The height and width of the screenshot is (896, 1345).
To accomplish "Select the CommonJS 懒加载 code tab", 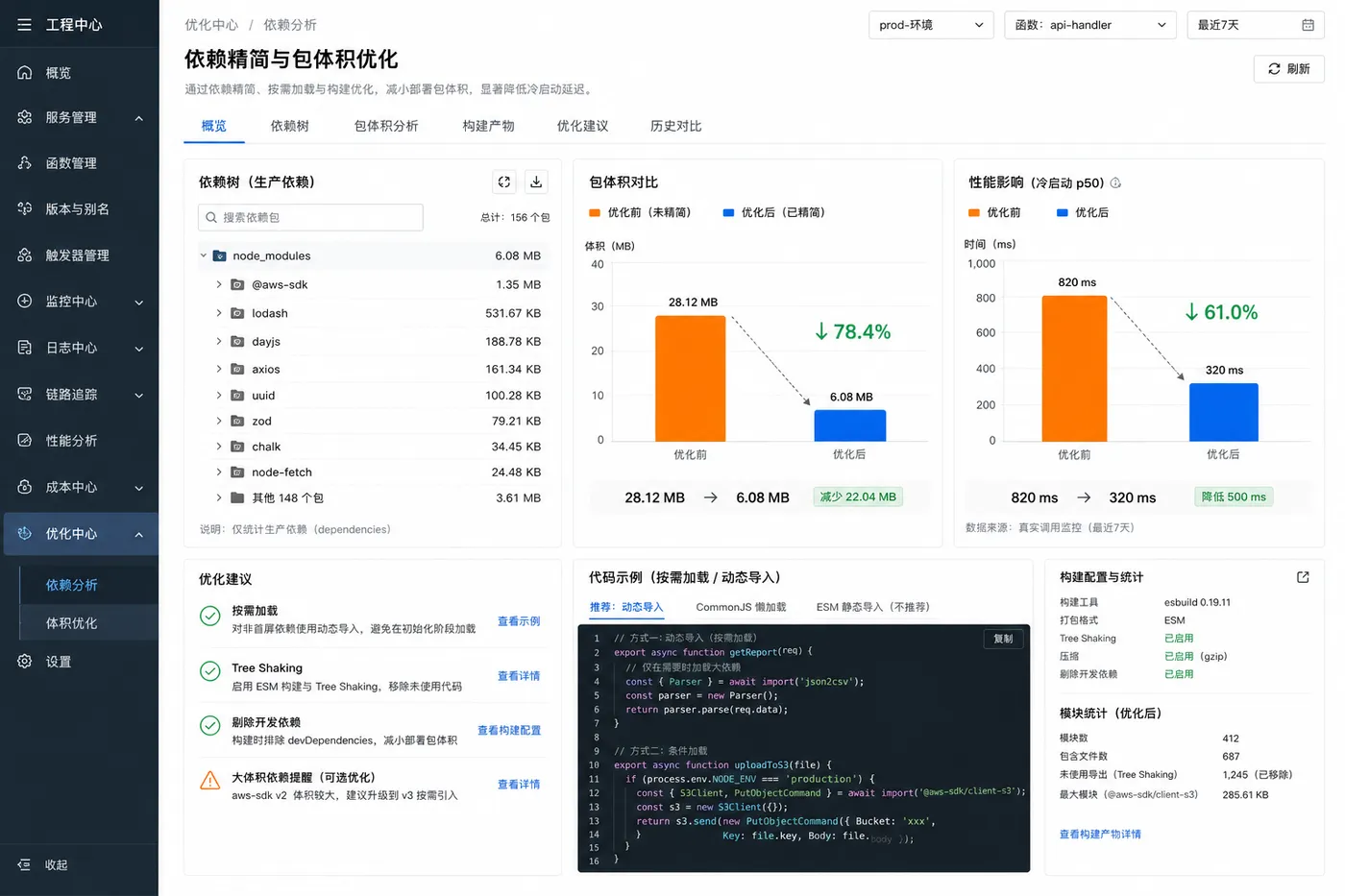I will tap(741, 607).
